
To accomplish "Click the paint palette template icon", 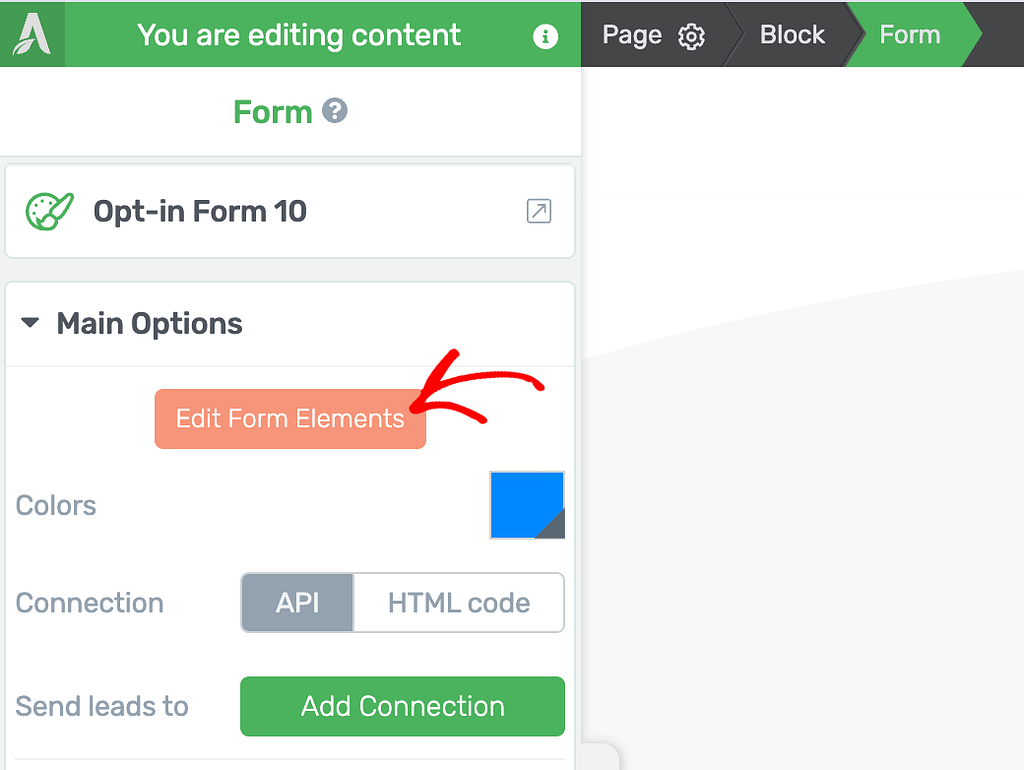I will [49, 211].
